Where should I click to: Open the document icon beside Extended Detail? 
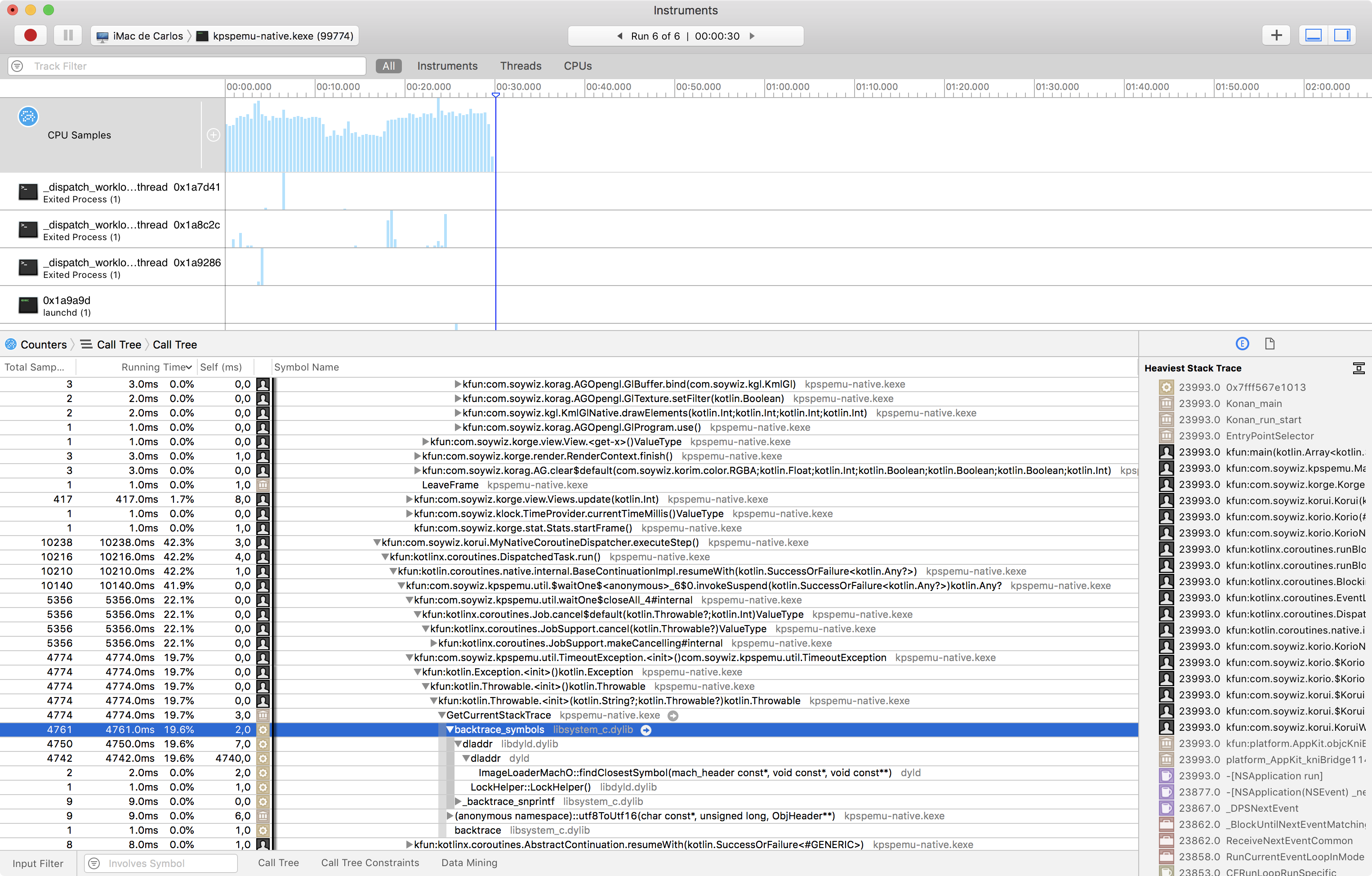(x=1270, y=344)
